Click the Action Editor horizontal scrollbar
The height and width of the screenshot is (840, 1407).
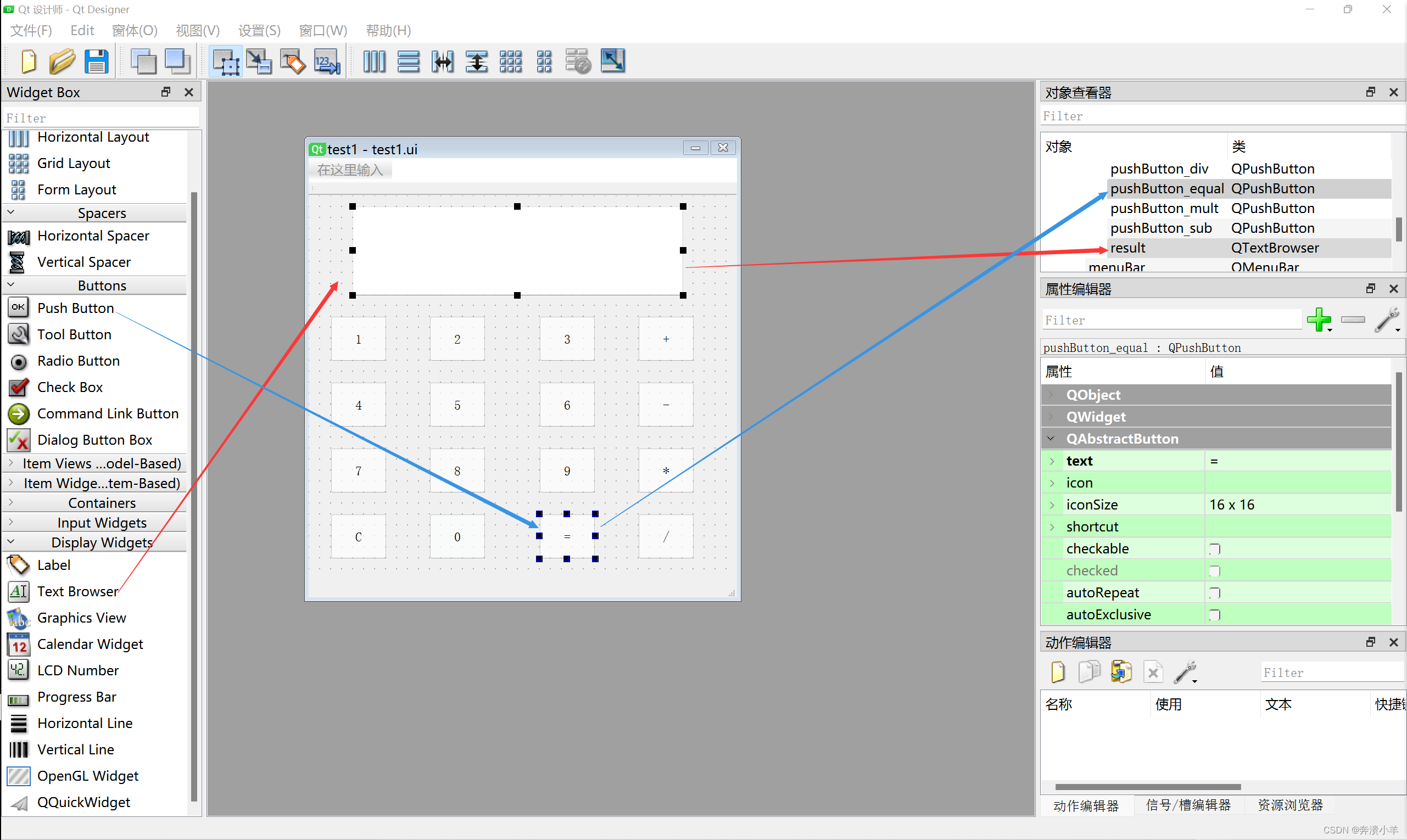coord(1148,786)
